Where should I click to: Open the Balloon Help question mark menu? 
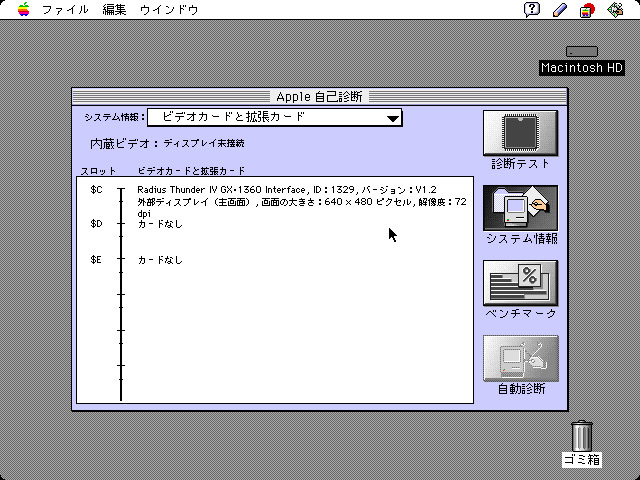pos(532,9)
